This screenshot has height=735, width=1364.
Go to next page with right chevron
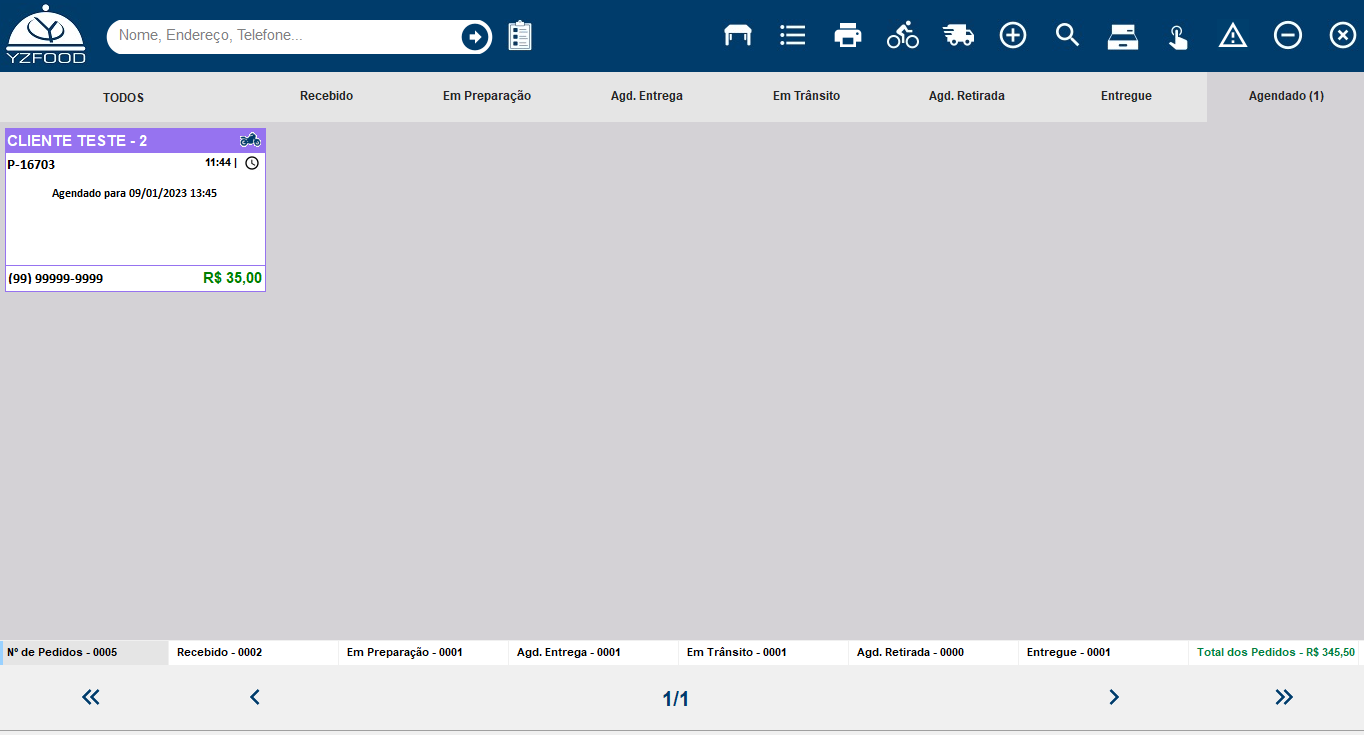(1114, 697)
